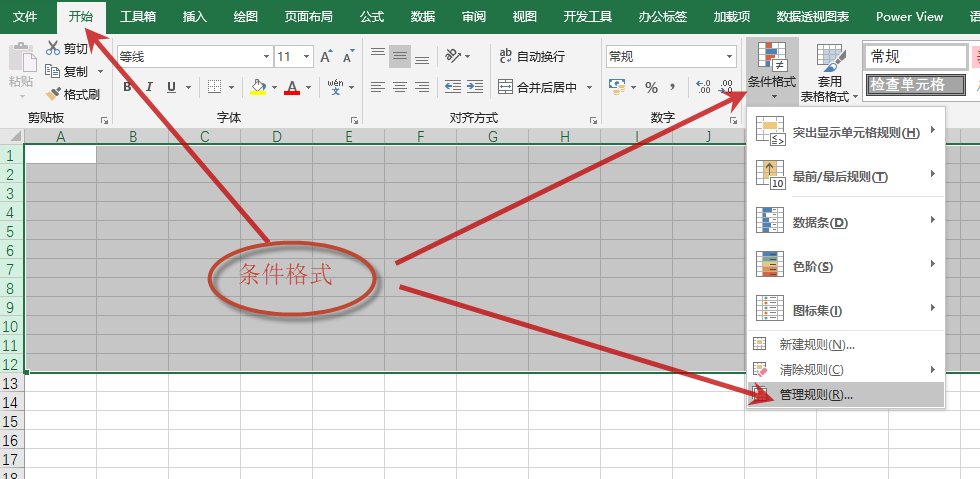980x479 pixels.
Task: Align text right
Action: tap(422, 87)
